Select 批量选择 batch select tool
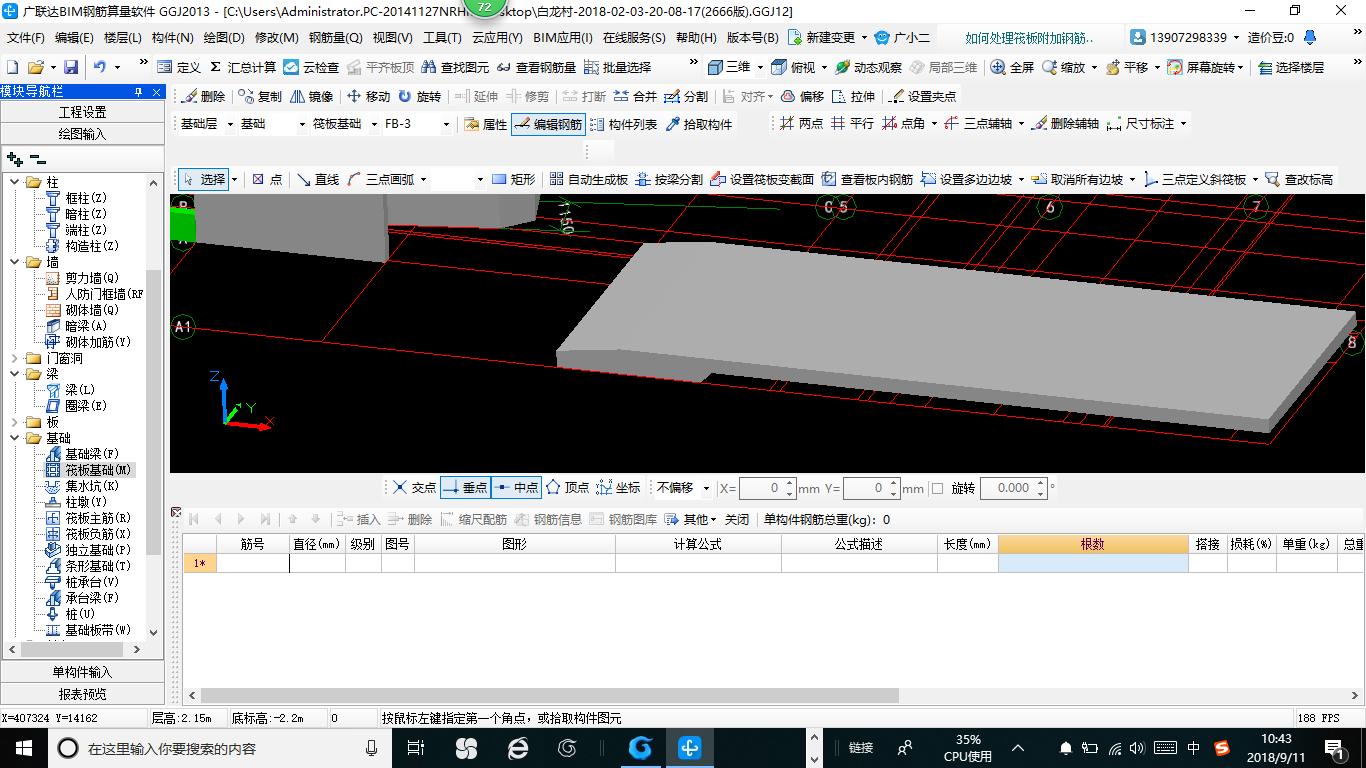Screen dimensions: 1366x768 click(617, 67)
